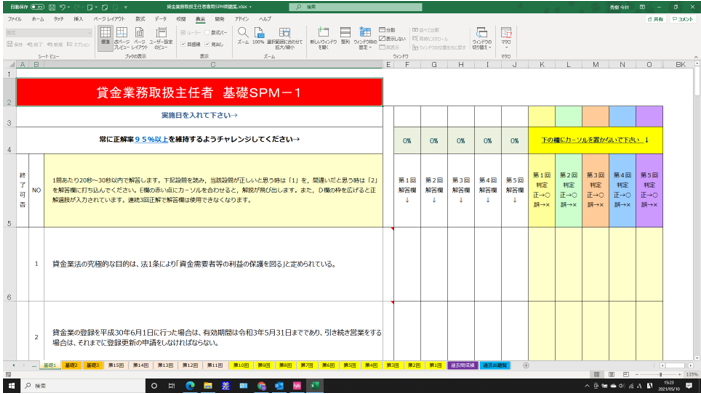Expand the Switch Windows dropdown
Screen dimensions: 701x394
[x=482, y=38]
